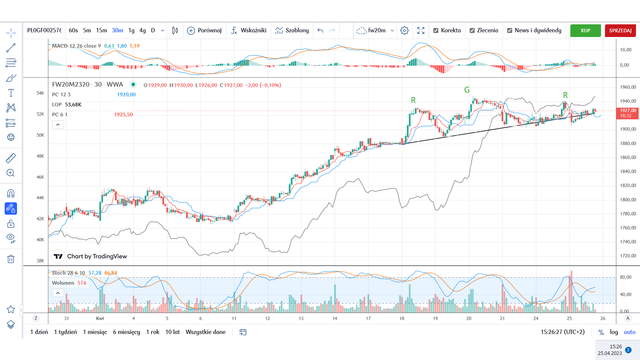Viewport: 640px width, 360px height.
Task: Activate the zoom-in magnifier tool
Action: point(11,173)
